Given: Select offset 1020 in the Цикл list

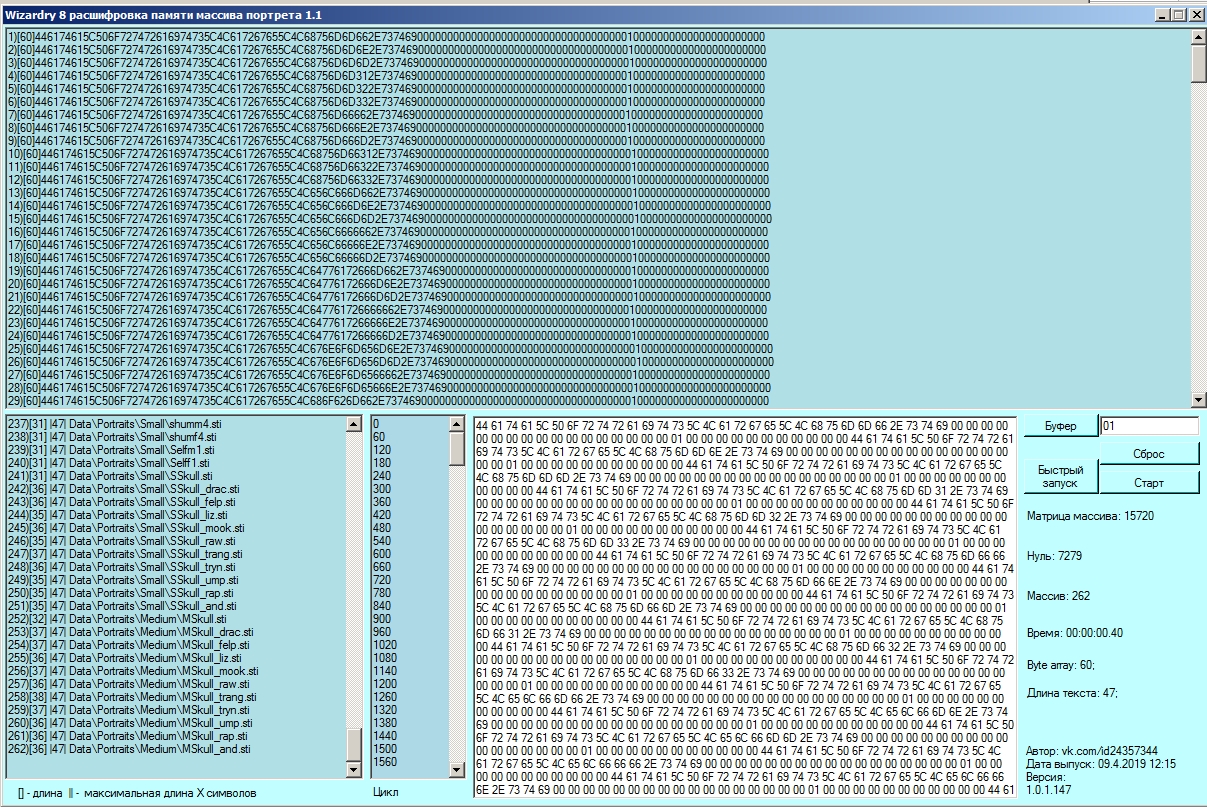Looking at the screenshot, I should (385, 645).
